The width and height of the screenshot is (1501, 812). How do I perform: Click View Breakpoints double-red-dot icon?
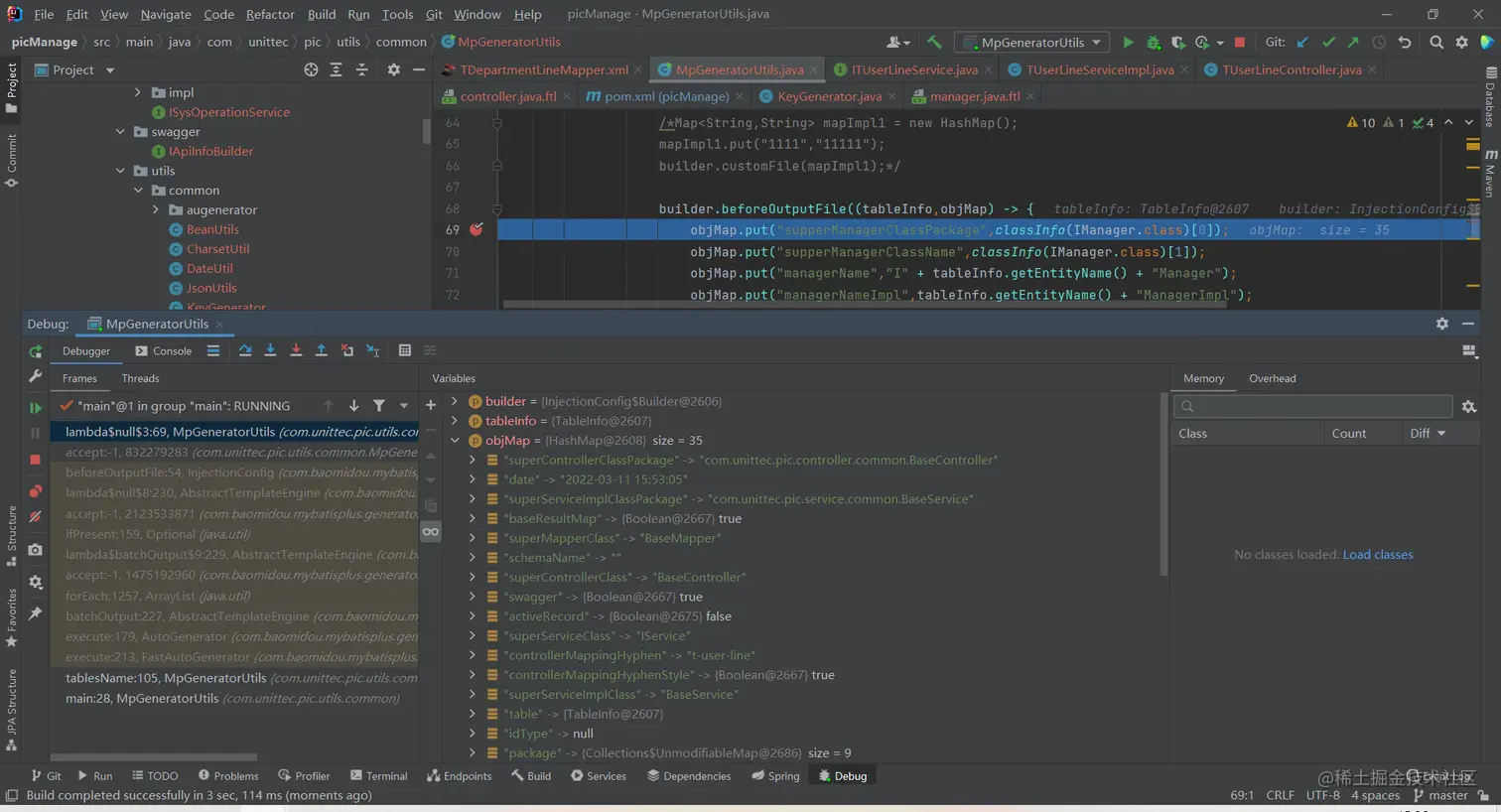(x=36, y=491)
